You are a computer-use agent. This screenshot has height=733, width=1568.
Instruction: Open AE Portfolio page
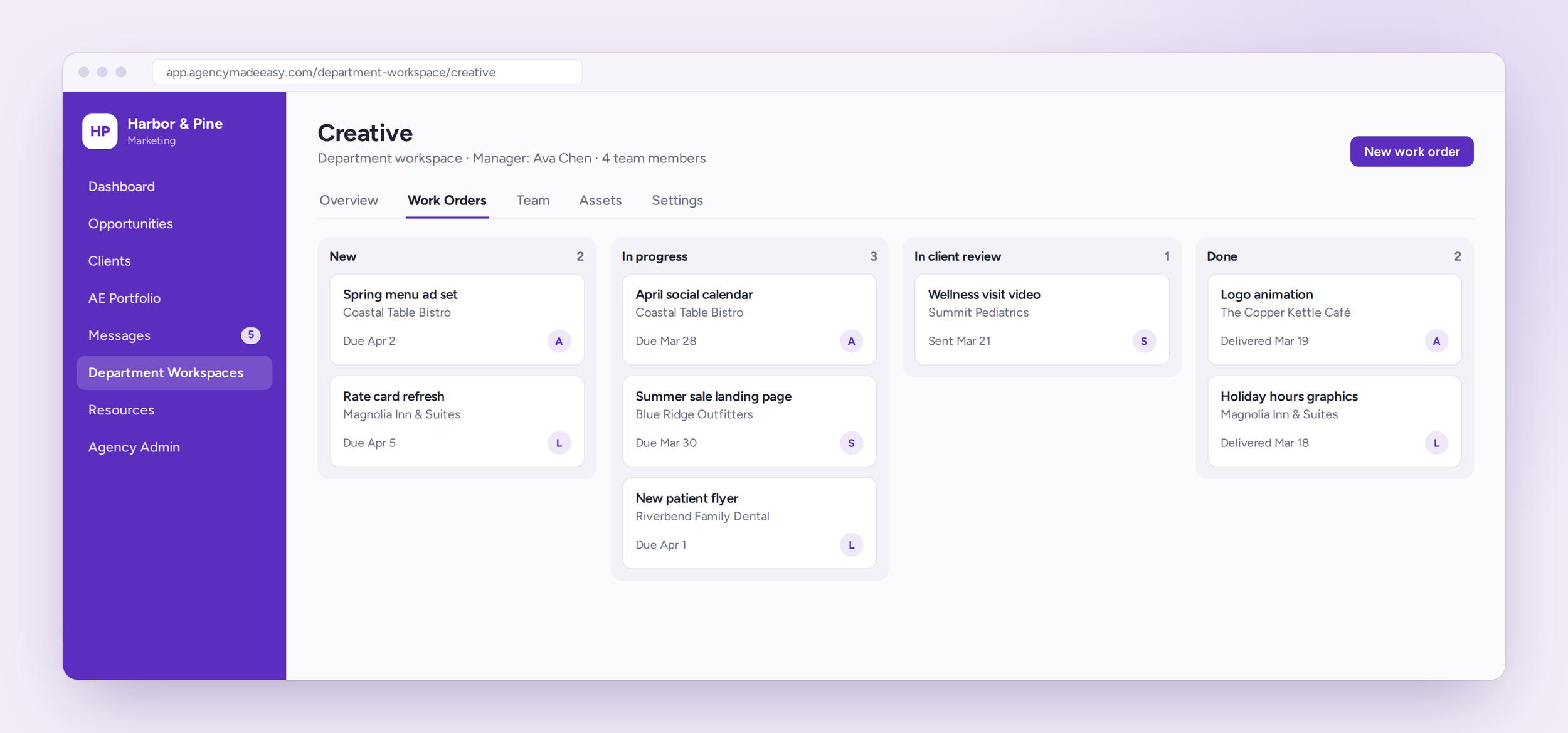pos(174,298)
